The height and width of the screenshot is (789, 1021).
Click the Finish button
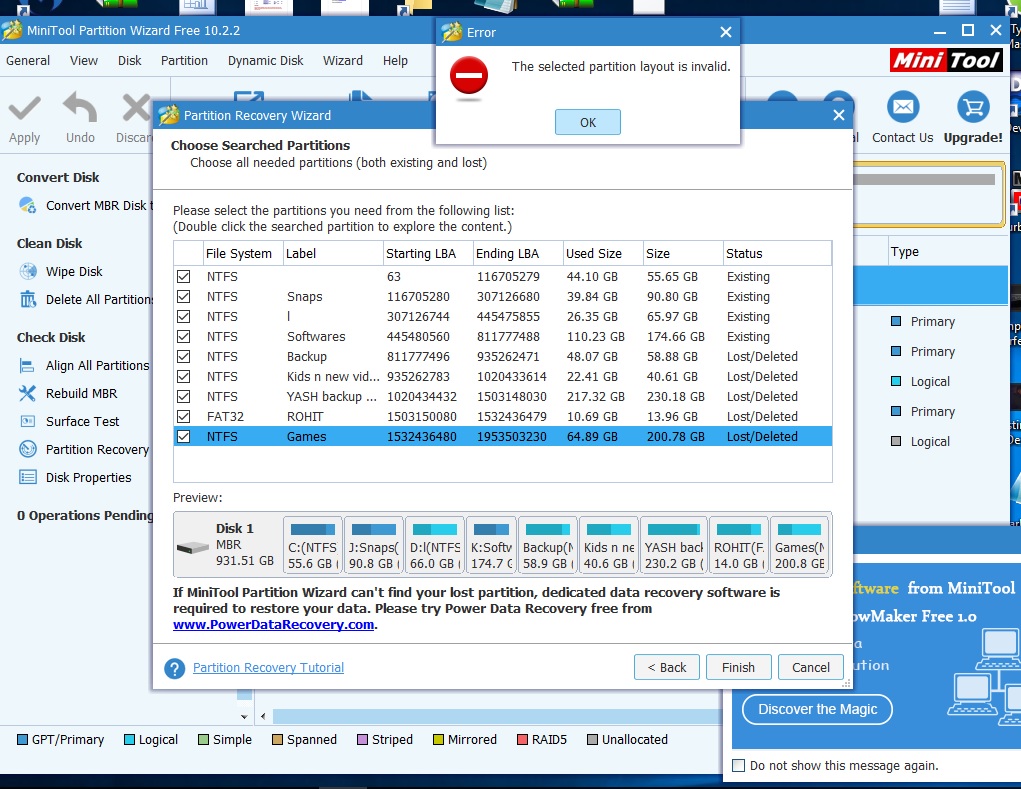click(738, 668)
